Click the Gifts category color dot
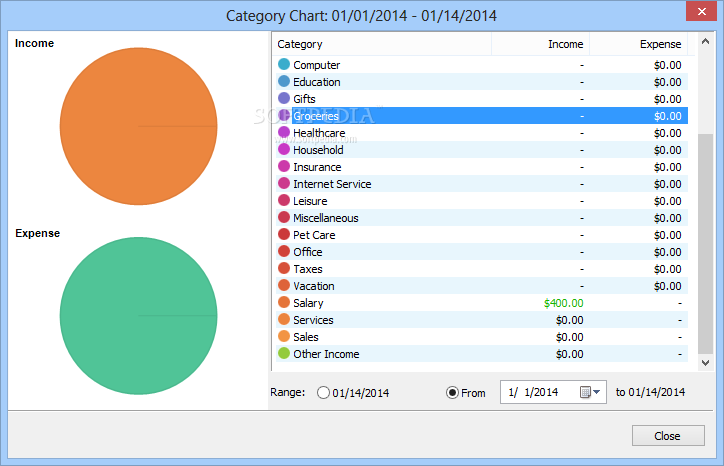Screen dimensions: 724x466 pos(284,98)
